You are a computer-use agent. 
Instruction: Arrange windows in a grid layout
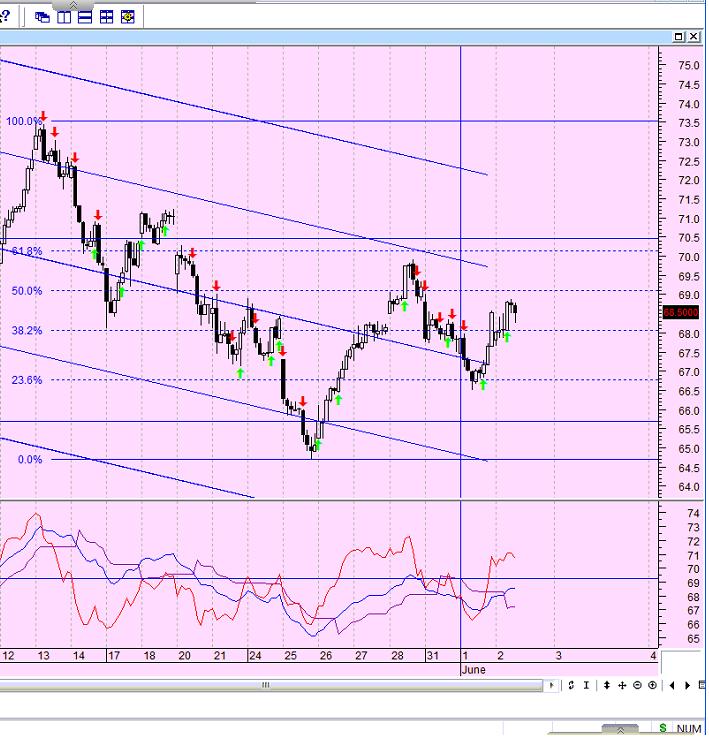[106, 17]
